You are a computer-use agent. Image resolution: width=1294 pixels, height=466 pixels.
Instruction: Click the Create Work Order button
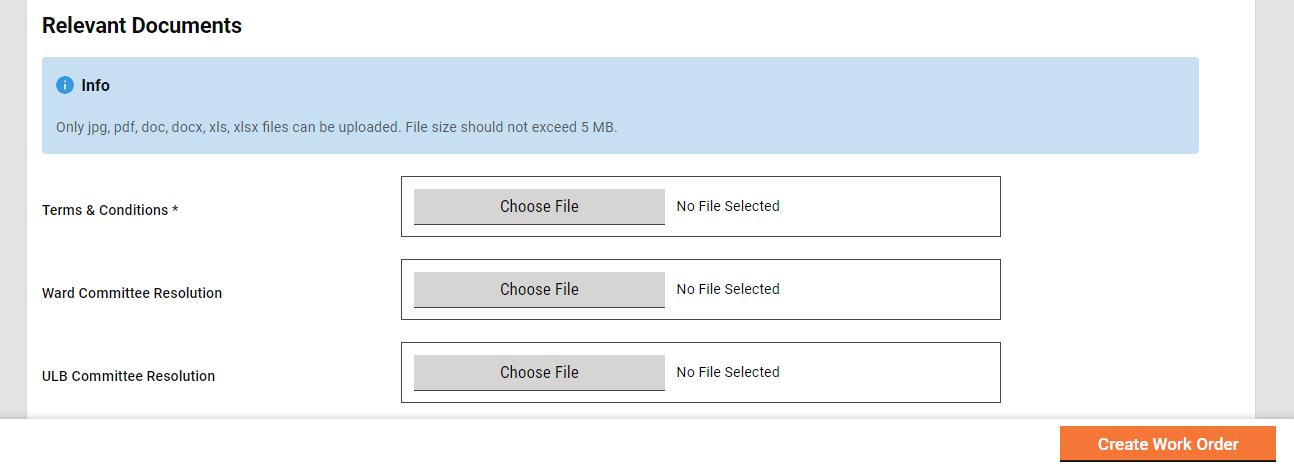click(1167, 444)
